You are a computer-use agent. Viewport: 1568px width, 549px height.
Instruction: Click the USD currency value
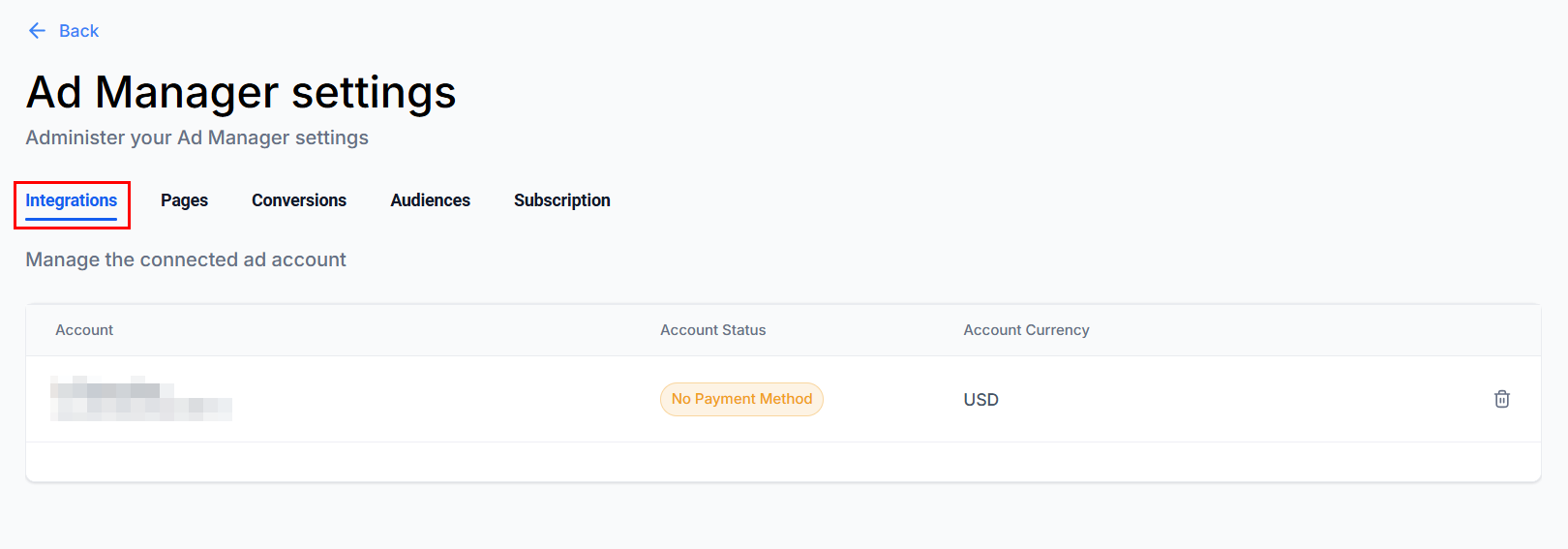click(x=980, y=400)
